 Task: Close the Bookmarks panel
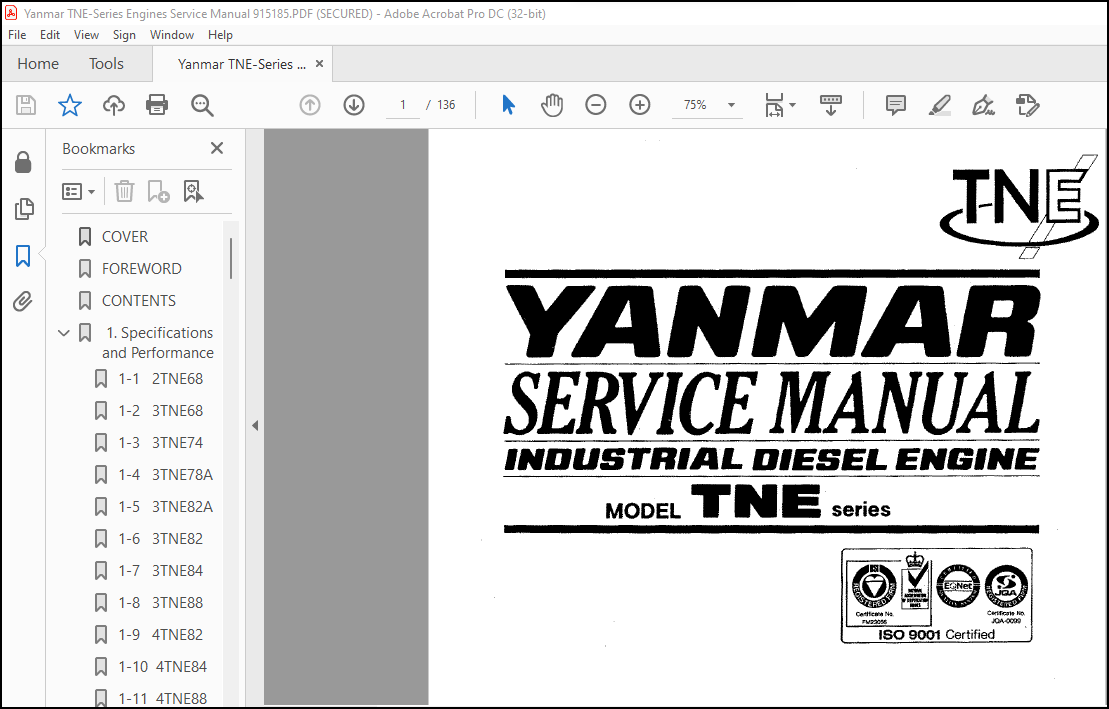[x=217, y=148]
